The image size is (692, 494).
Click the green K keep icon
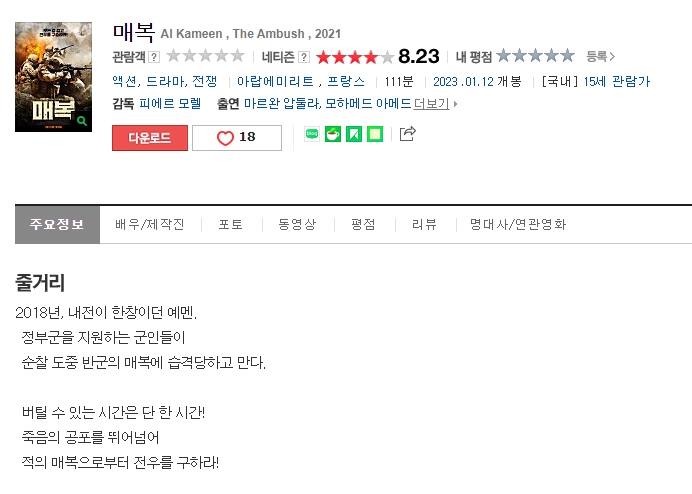click(354, 134)
